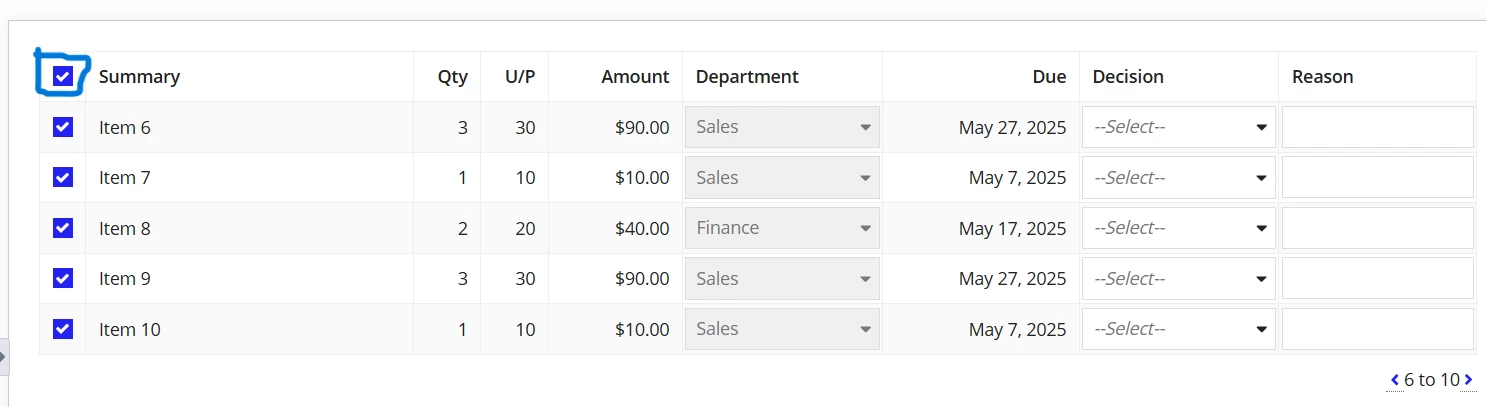Image resolution: width=1486 pixels, height=407 pixels.
Task: Open Decision dropdown for Item 9
Action: [x=1179, y=278]
